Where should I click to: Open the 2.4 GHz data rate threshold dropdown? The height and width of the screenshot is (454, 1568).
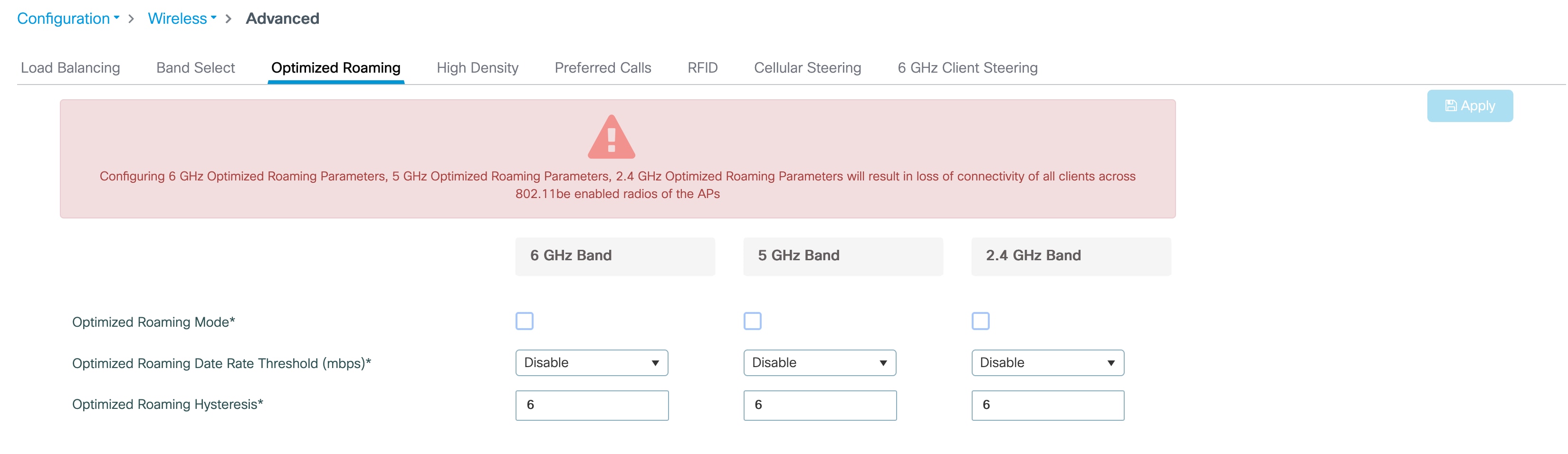(x=1048, y=363)
